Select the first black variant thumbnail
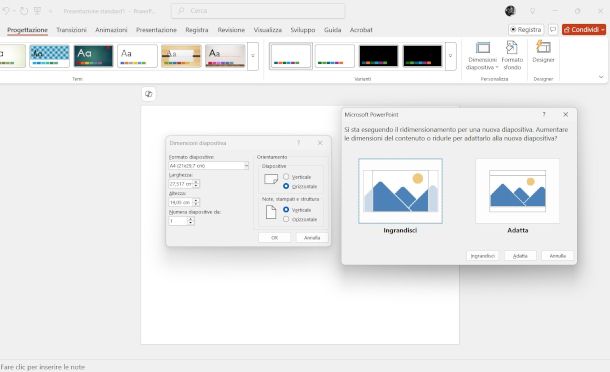The height and width of the screenshot is (372, 610). click(379, 56)
